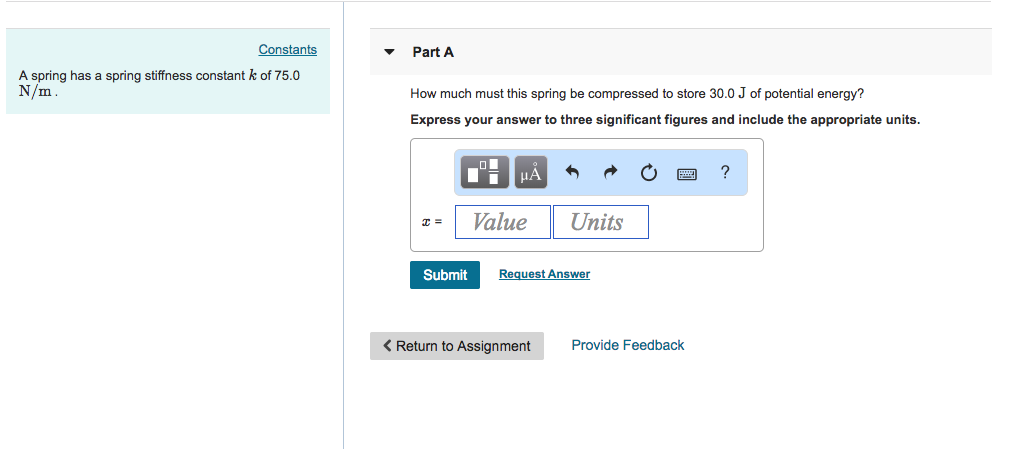1010x449 pixels.
Task: Click the back chevron on Return to Assignment
Action: pos(387,346)
